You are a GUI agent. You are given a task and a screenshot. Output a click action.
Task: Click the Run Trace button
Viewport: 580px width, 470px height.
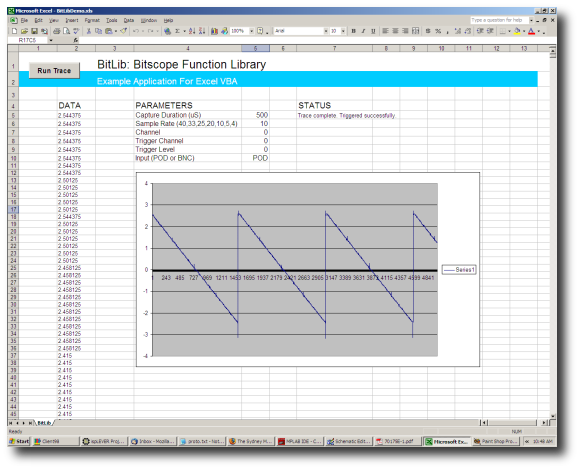tap(54, 71)
